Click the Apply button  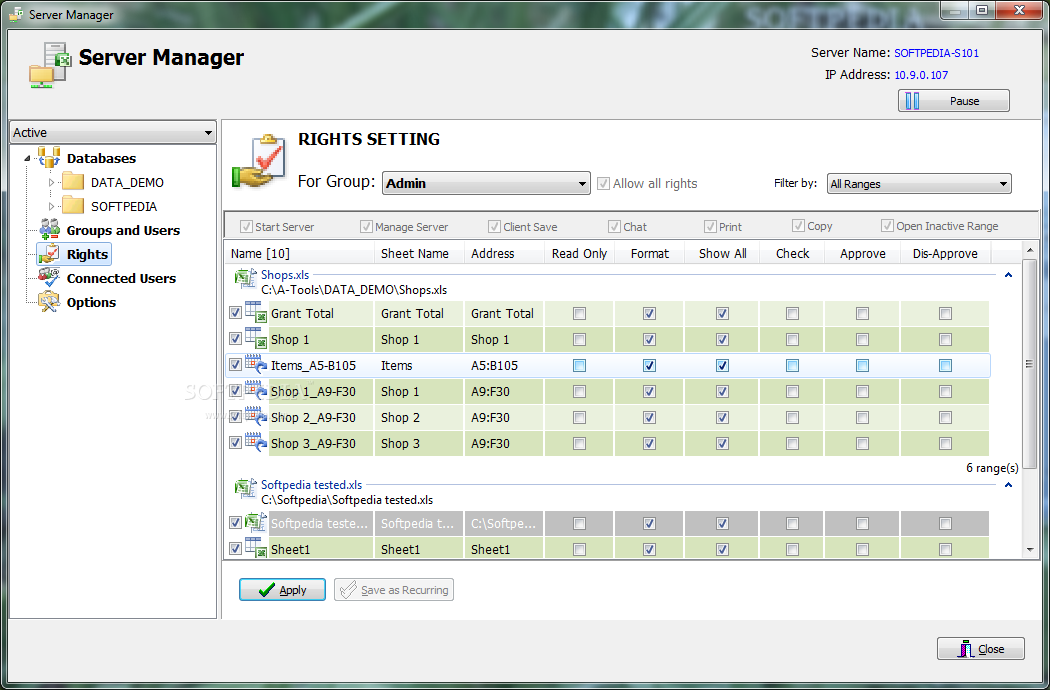pyautogui.click(x=282, y=590)
